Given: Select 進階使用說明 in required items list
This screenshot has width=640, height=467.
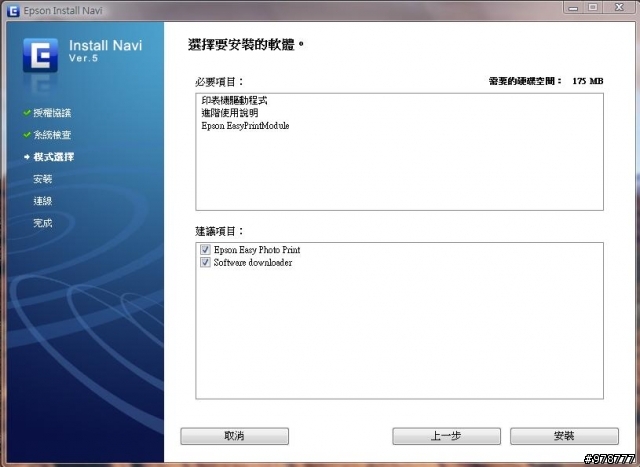Looking at the screenshot, I should click(230, 113).
